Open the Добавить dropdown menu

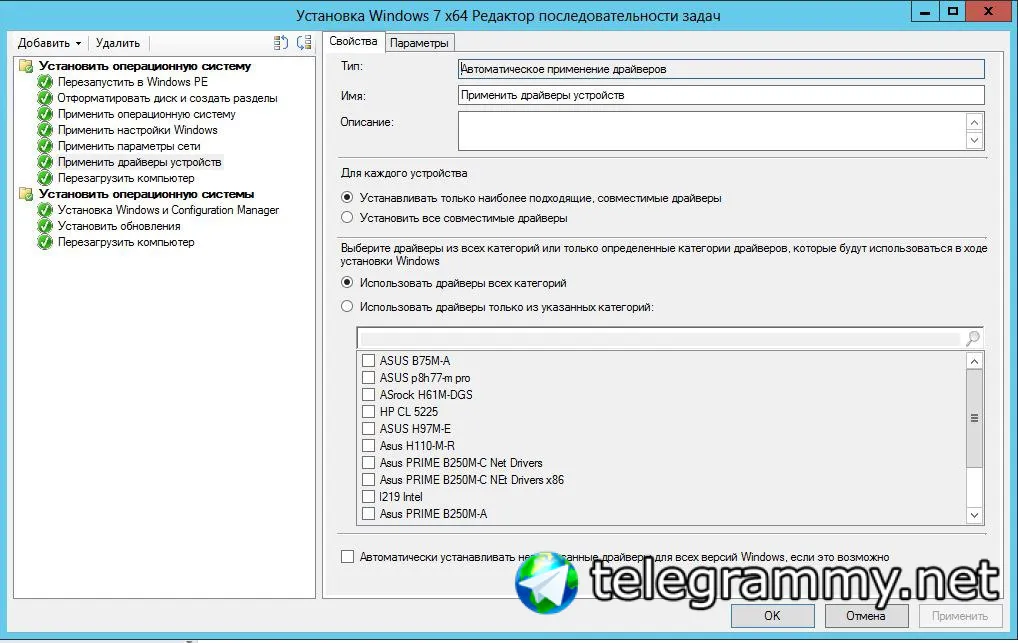[49, 43]
